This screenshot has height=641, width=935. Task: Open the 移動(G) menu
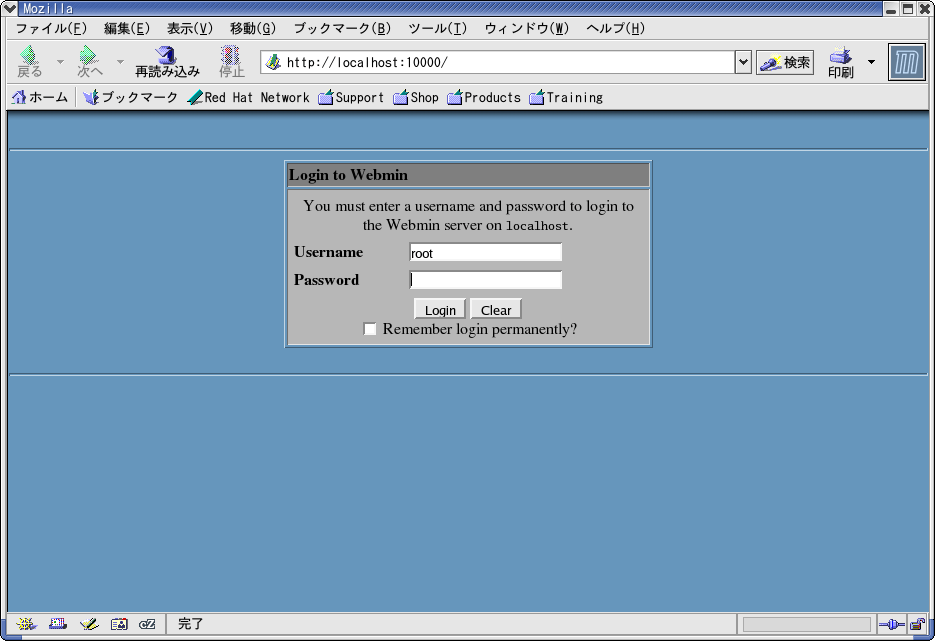pyautogui.click(x=253, y=28)
